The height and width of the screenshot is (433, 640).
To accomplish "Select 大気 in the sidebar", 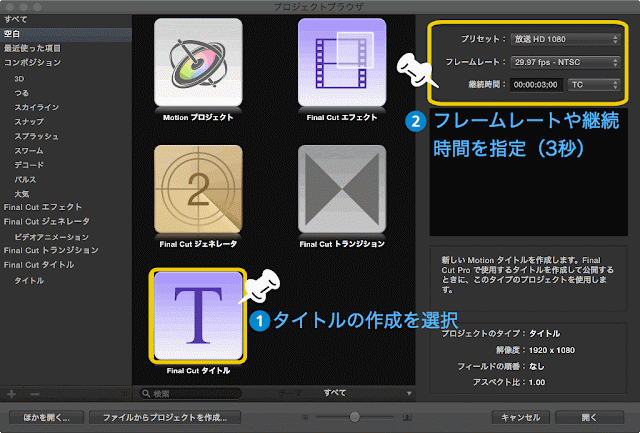I will point(22,194).
